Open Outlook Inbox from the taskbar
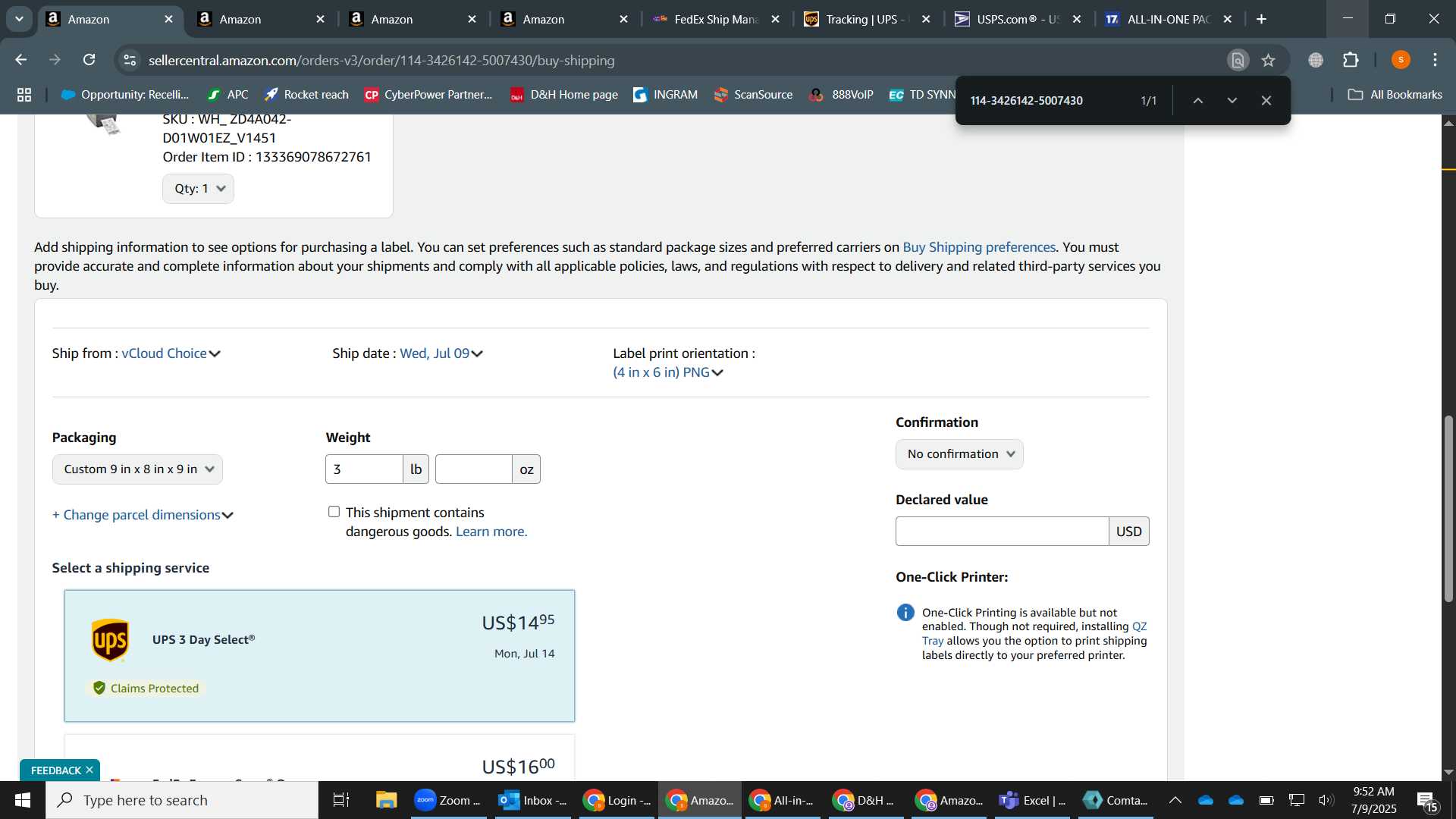The height and width of the screenshot is (819, 1456). point(534,800)
